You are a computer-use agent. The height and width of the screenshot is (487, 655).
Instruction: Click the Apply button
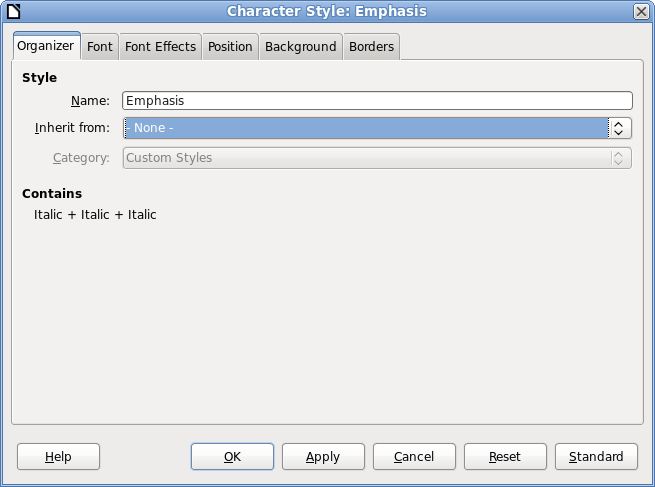click(323, 457)
